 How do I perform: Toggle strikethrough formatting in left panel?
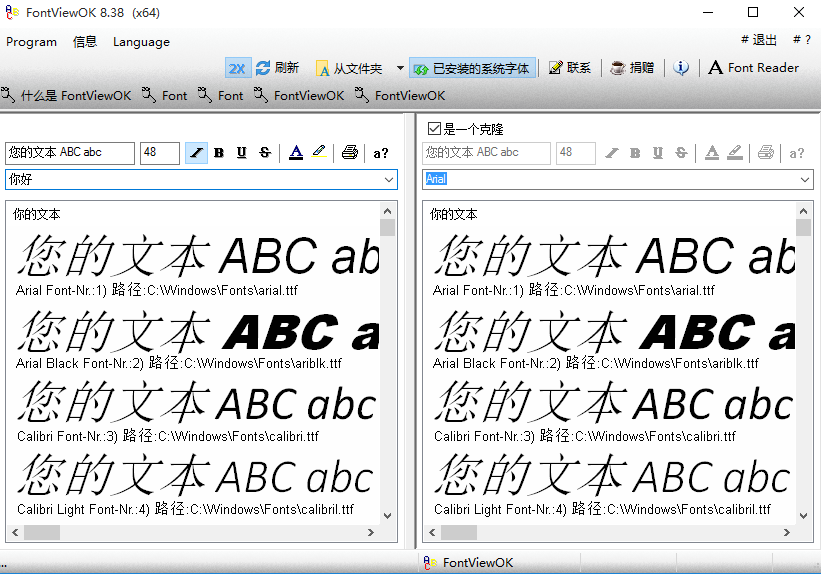tap(265, 153)
